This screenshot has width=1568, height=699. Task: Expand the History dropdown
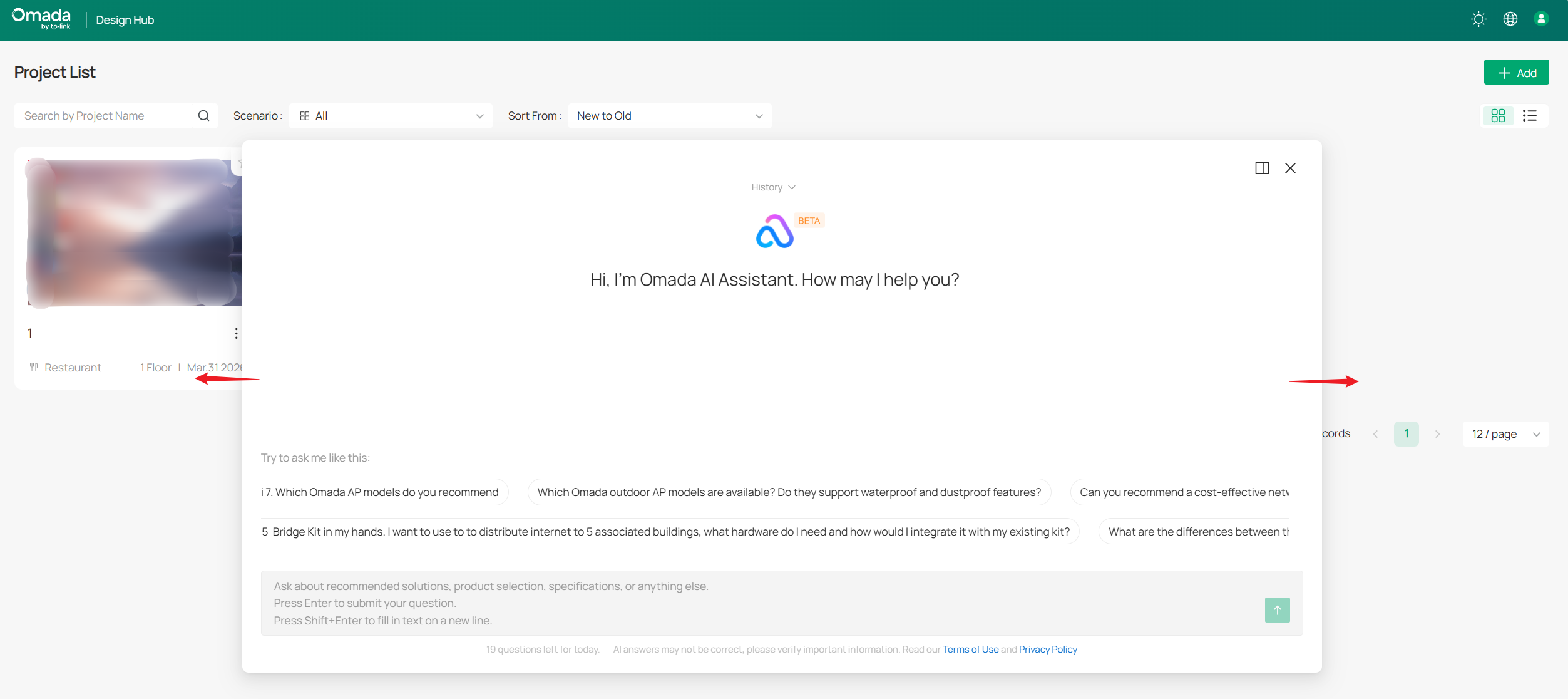point(774,187)
